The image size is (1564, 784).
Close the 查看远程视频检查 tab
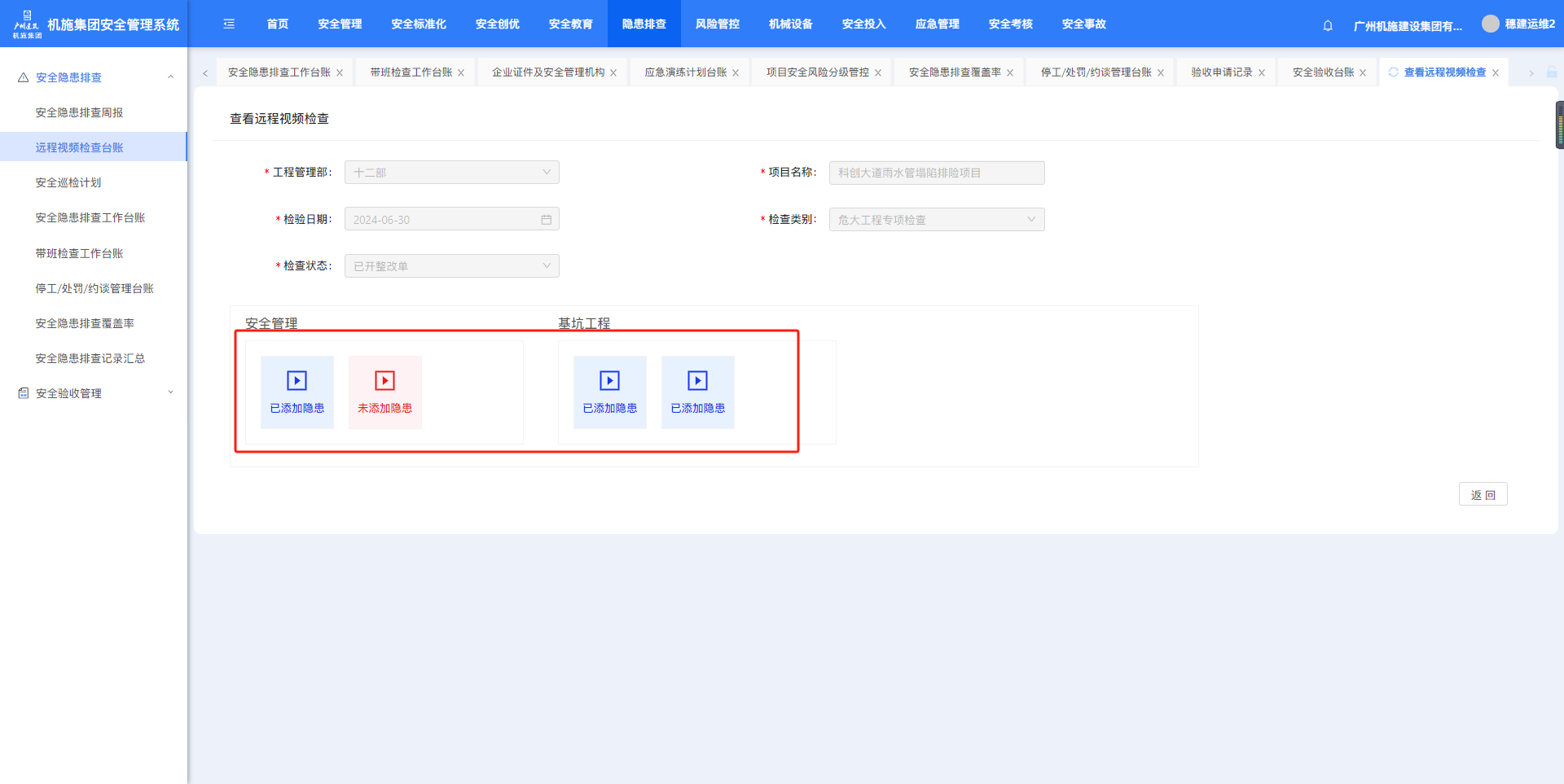(x=1496, y=73)
